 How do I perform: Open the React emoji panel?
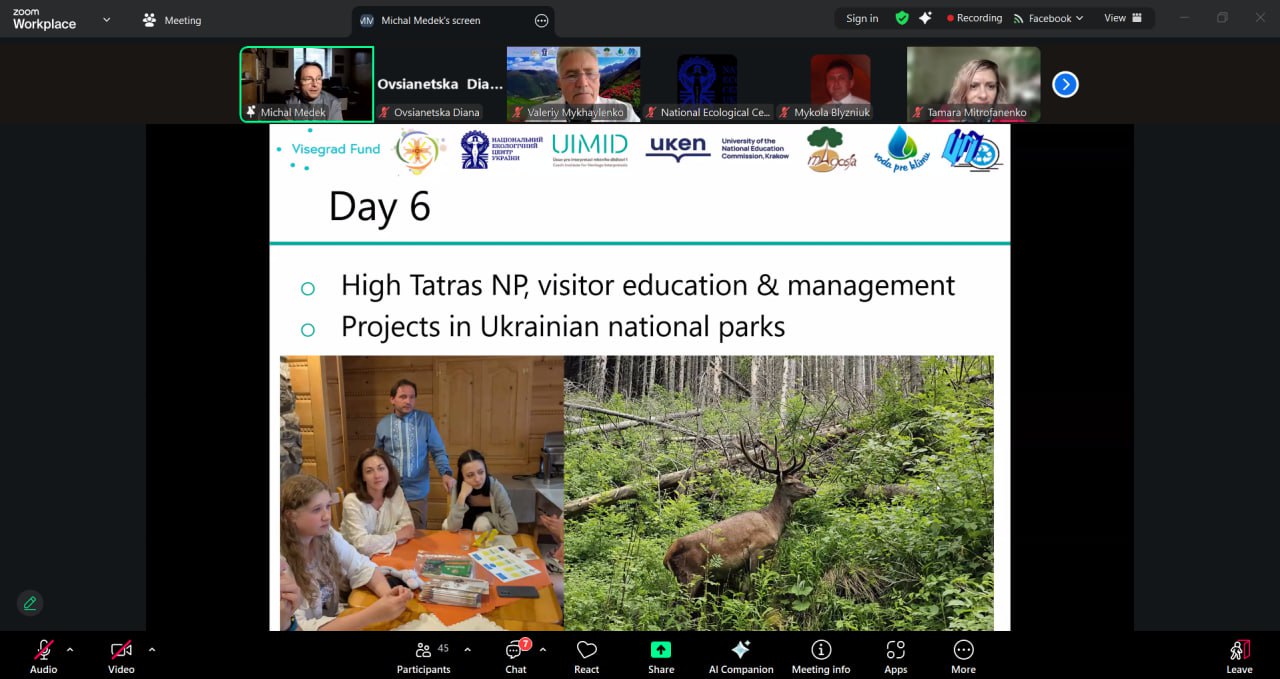[x=586, y=656]
